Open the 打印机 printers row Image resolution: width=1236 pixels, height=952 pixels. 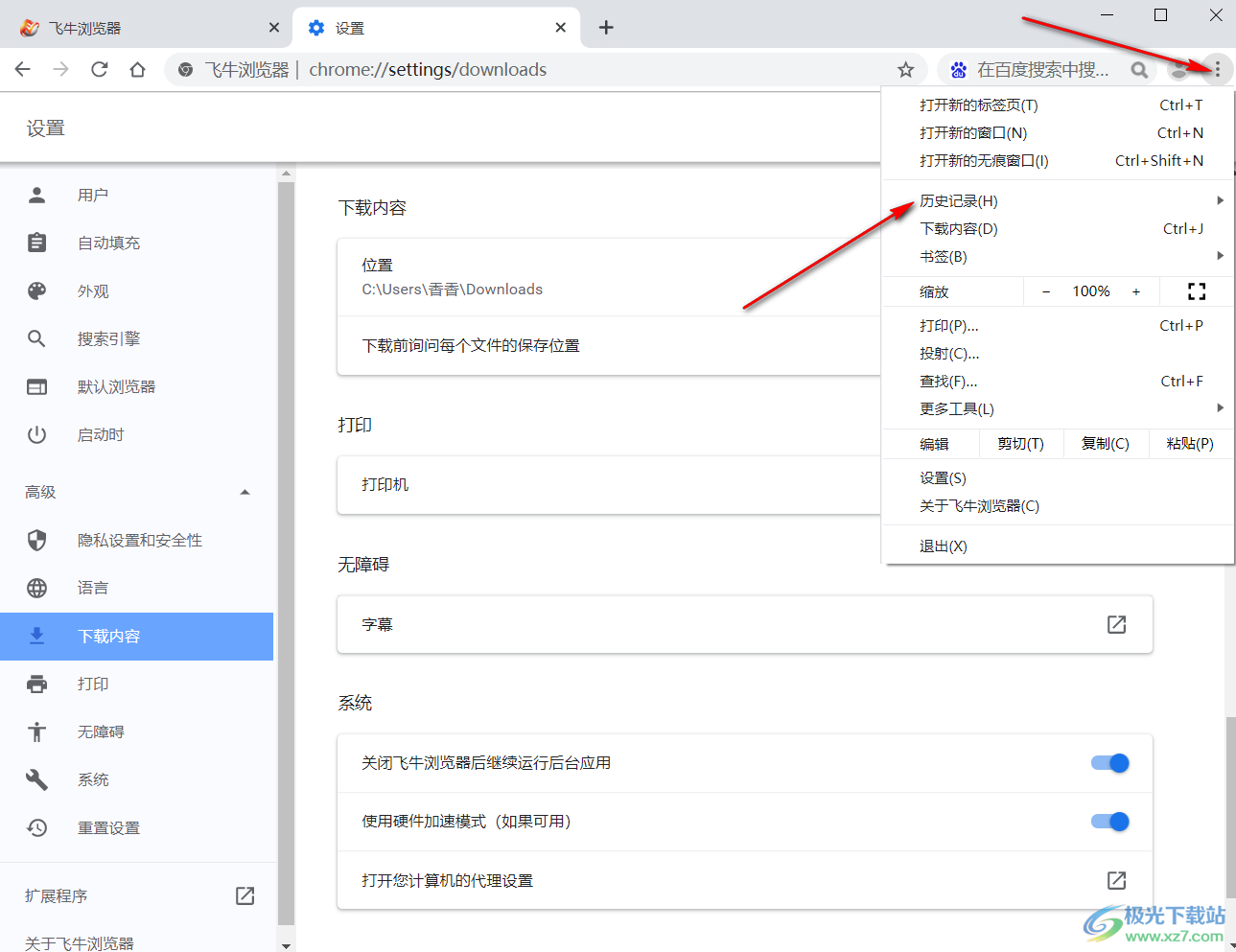(609, 485)
